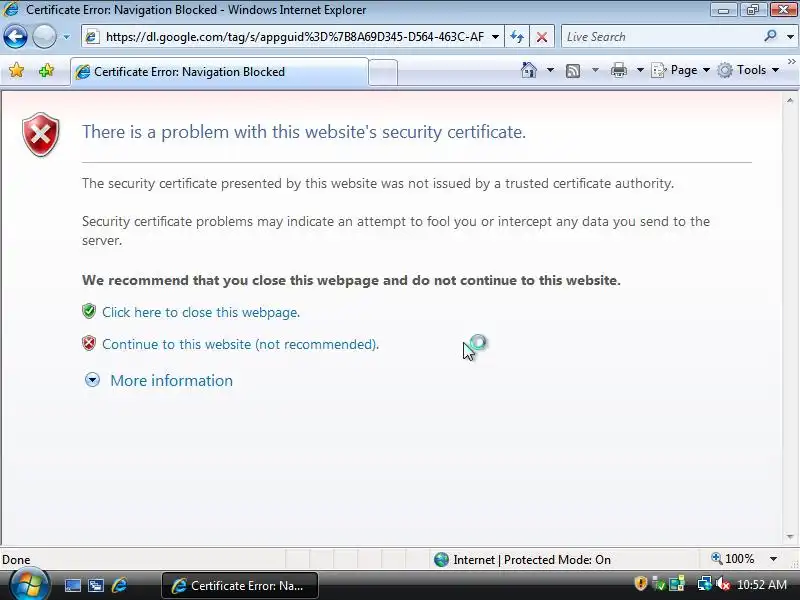This screenshot has width=800, height=600.
Task: Click the red shield beside Continue link
Action: 89,343
